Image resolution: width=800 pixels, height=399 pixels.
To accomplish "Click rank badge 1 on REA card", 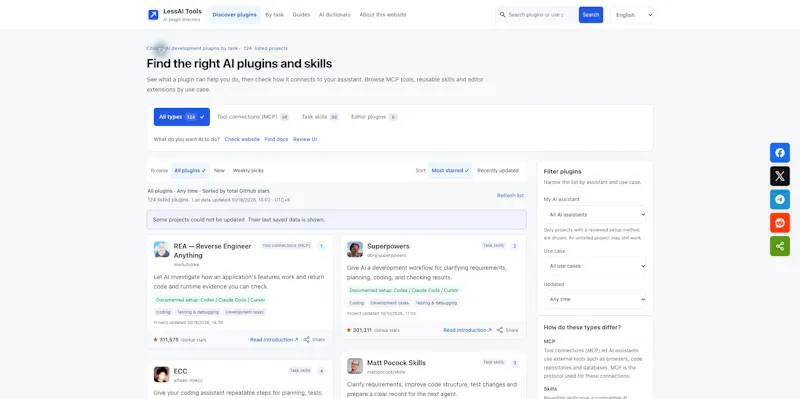I will point(321,246).
